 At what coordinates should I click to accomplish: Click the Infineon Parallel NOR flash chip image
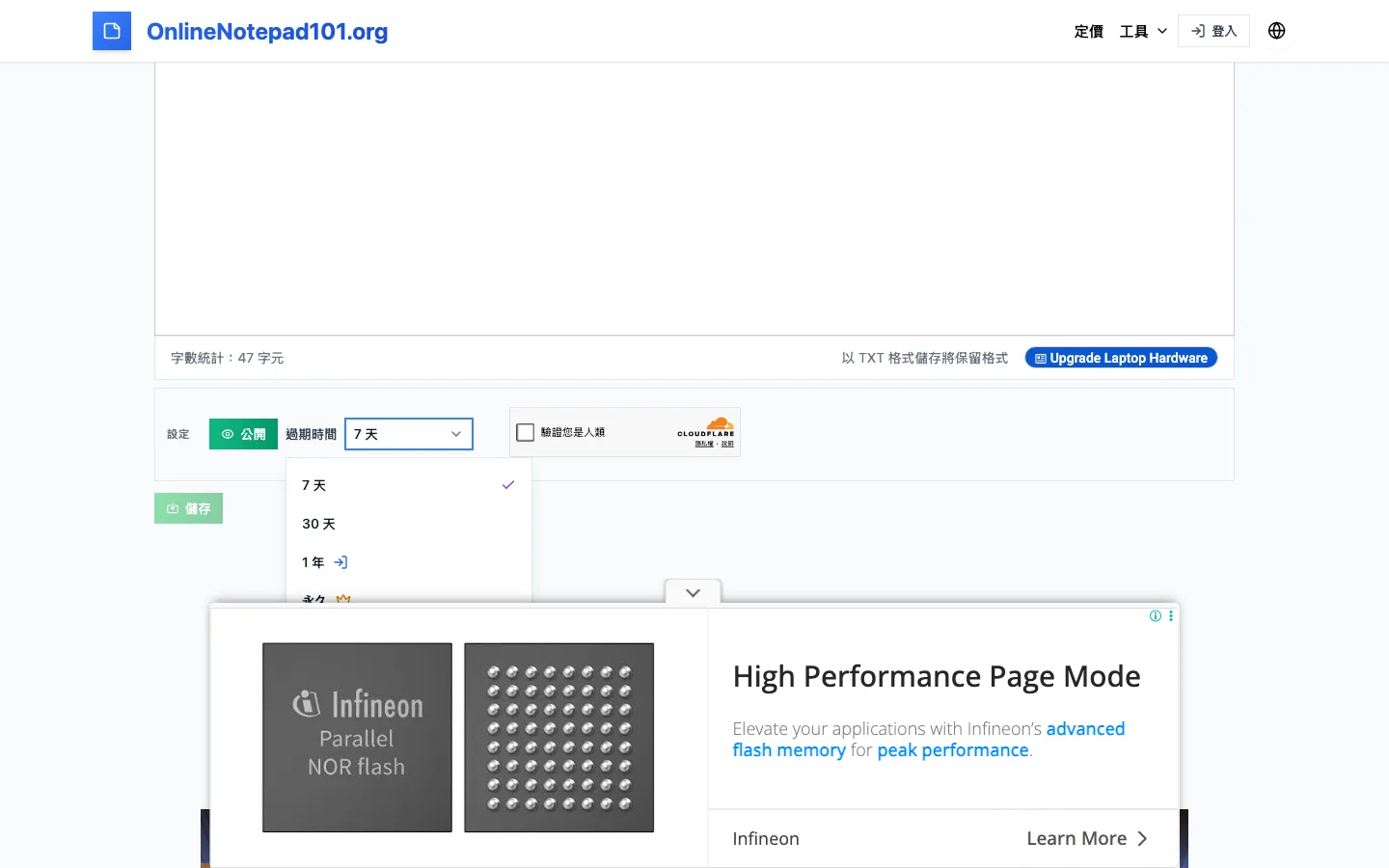357,738
